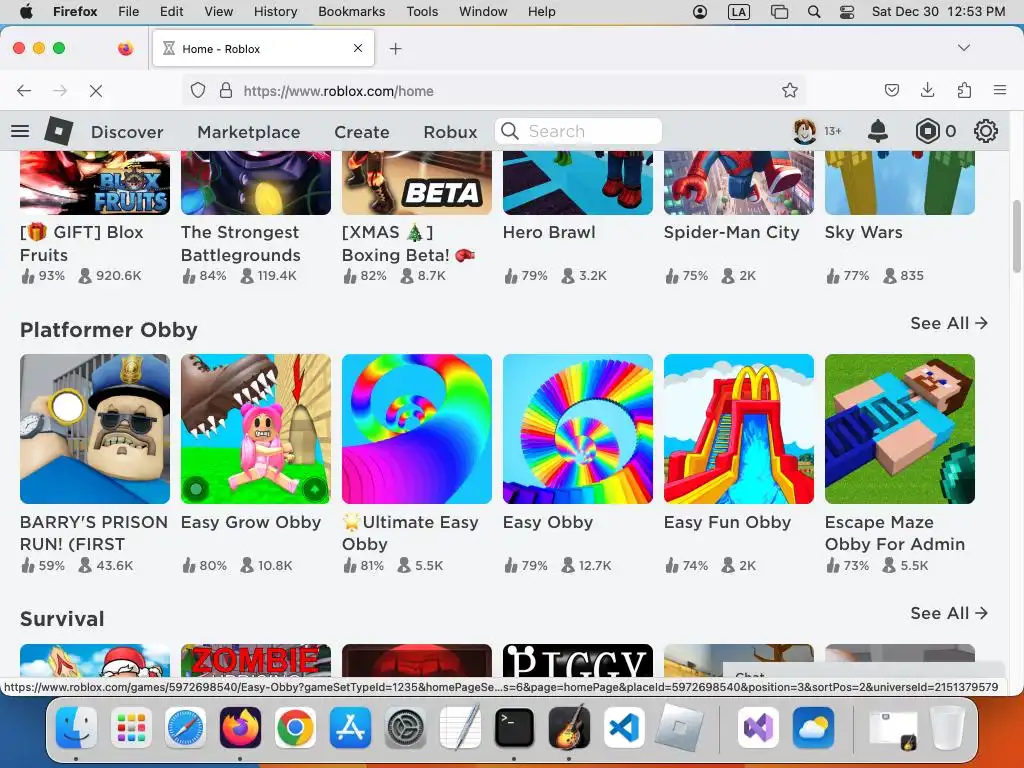
Task: Open Spider-Man City game title
Action: click(x=731, y=232)
